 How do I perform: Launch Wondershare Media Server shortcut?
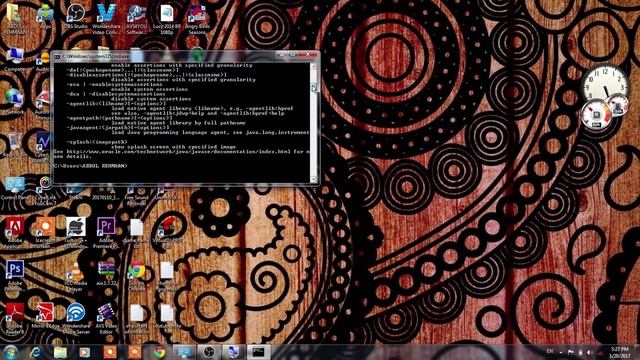click(x=76, y=319)
